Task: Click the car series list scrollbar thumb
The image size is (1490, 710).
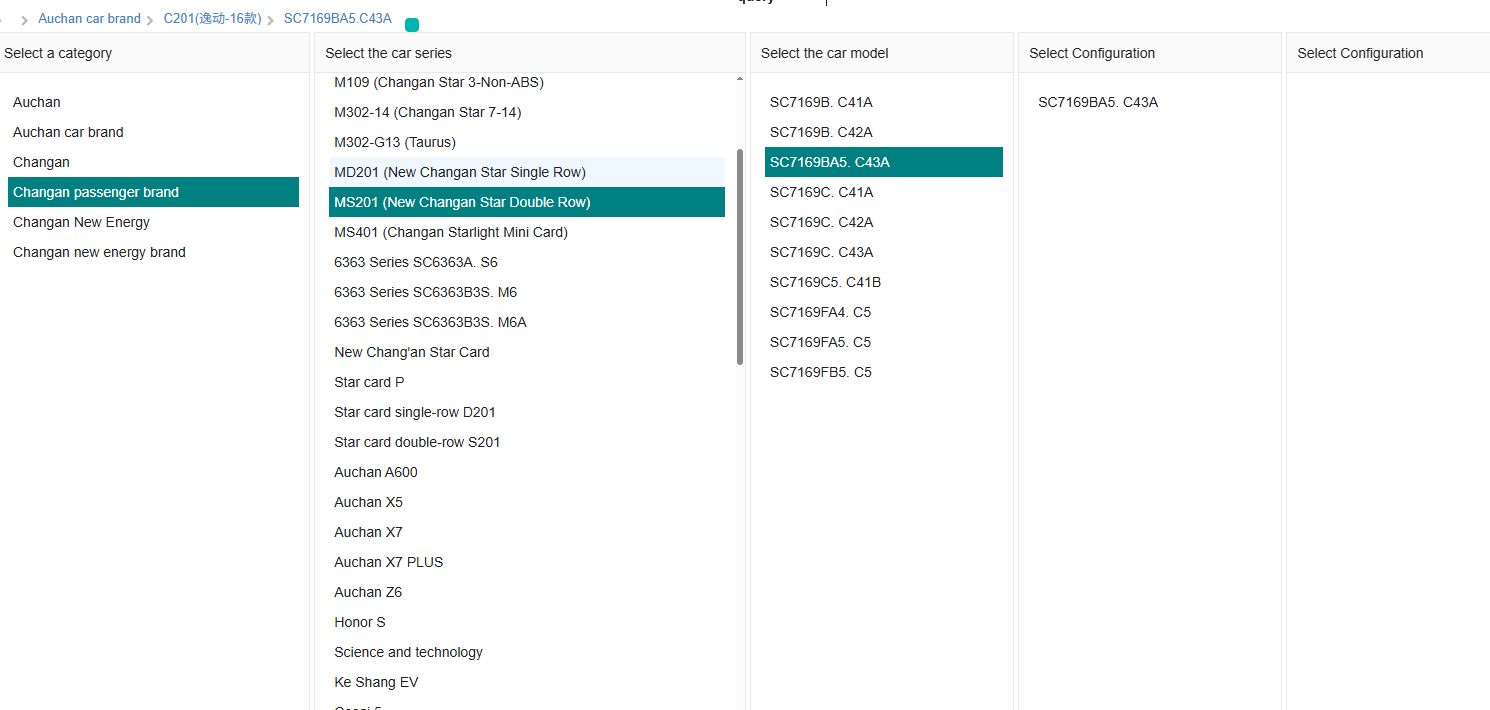Action: (x=740, y=256)
